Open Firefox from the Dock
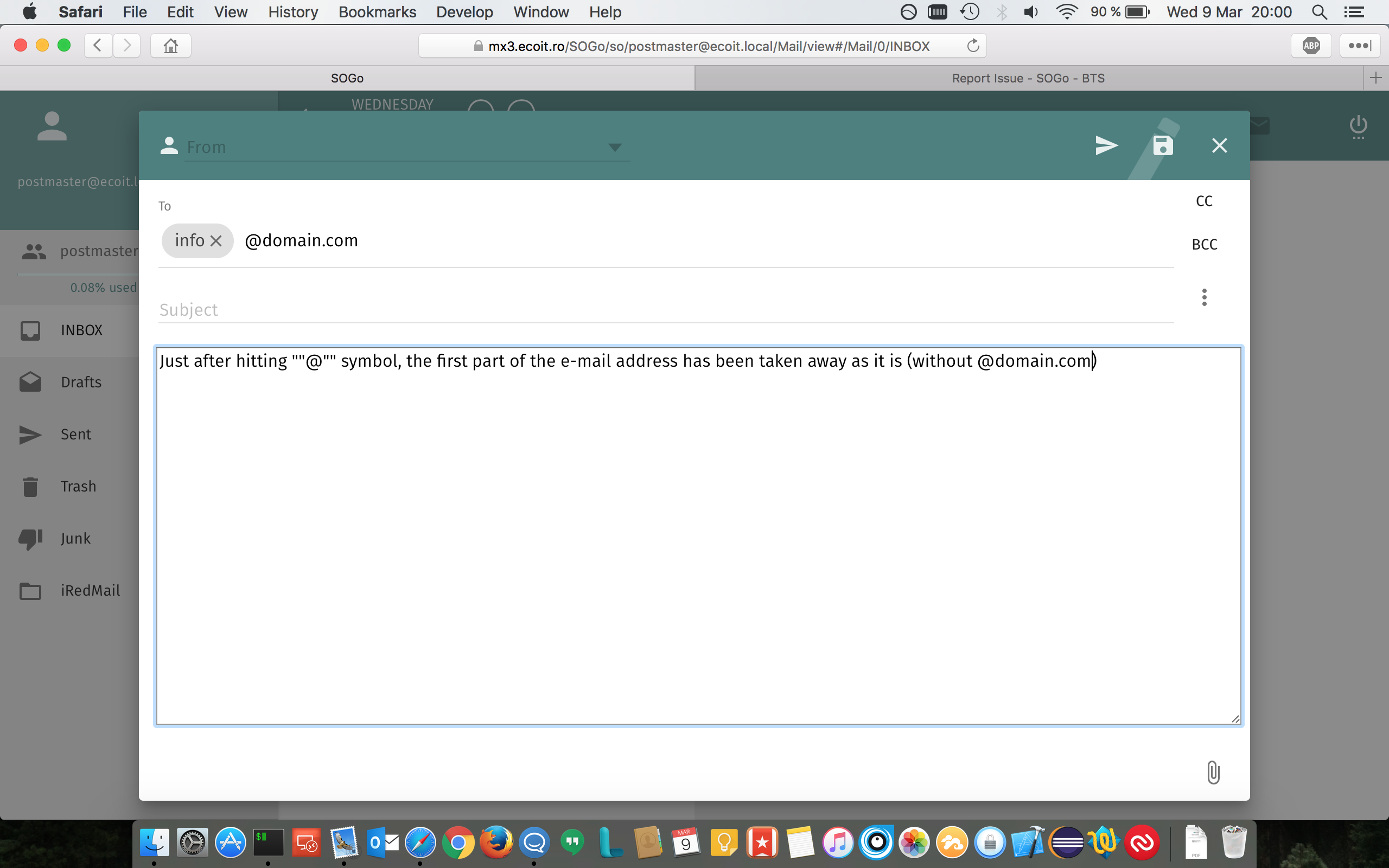 click(x=496, y=842)
